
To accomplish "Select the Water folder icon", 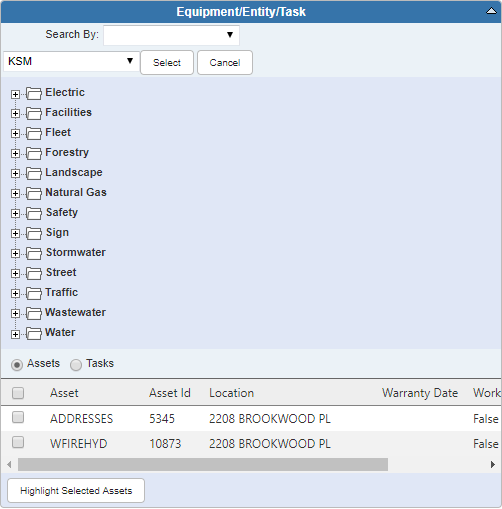I will tap(34, 333).
